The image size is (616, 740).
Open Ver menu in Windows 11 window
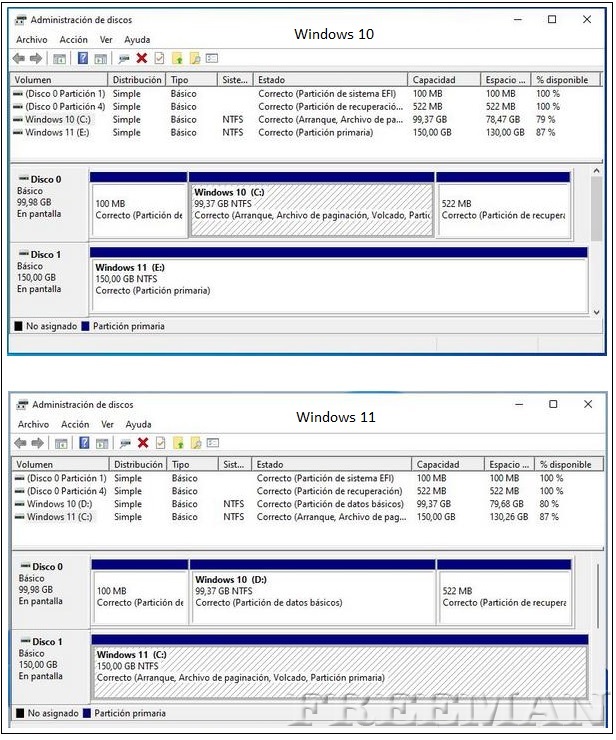coord(108,424)
